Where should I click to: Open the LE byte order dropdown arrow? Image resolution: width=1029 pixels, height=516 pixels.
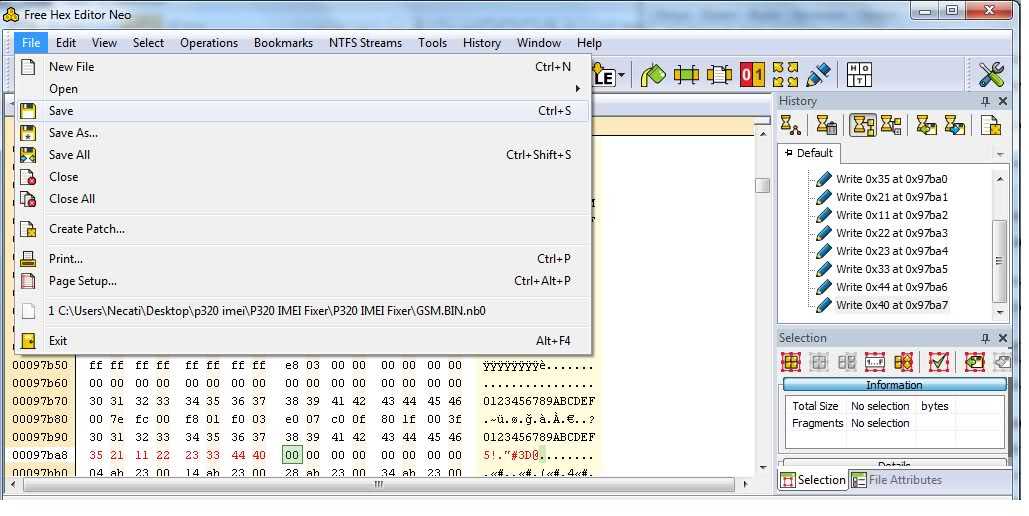pyautogui.click(x=621, y=75)
